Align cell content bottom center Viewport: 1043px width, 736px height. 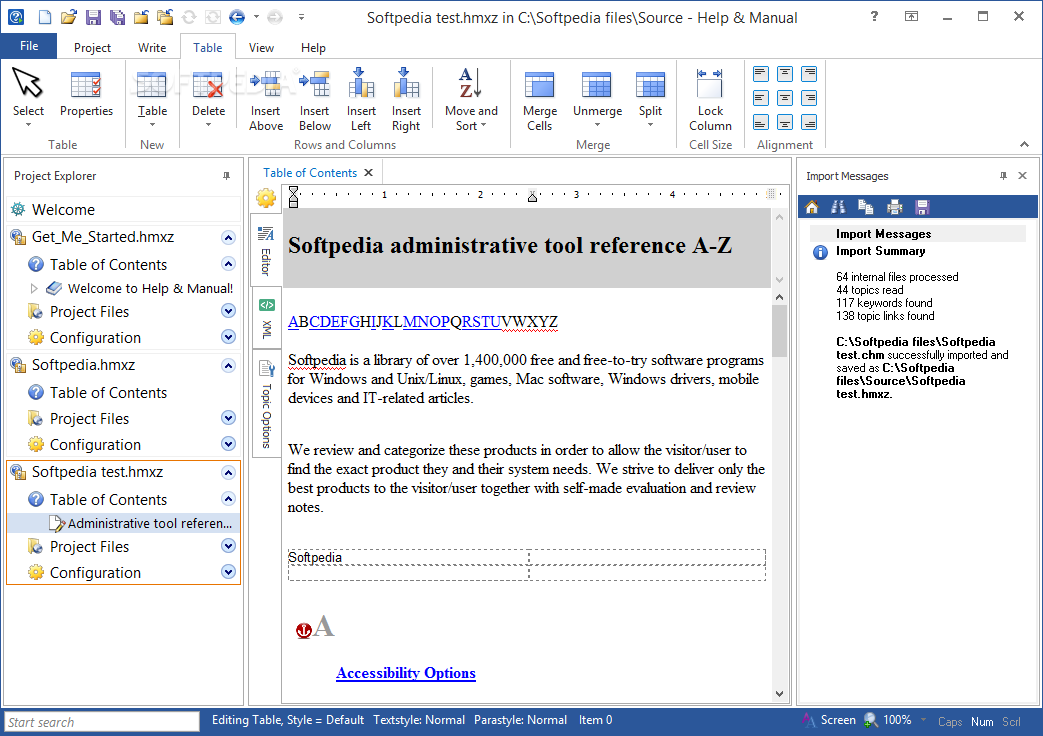(785, 122)
